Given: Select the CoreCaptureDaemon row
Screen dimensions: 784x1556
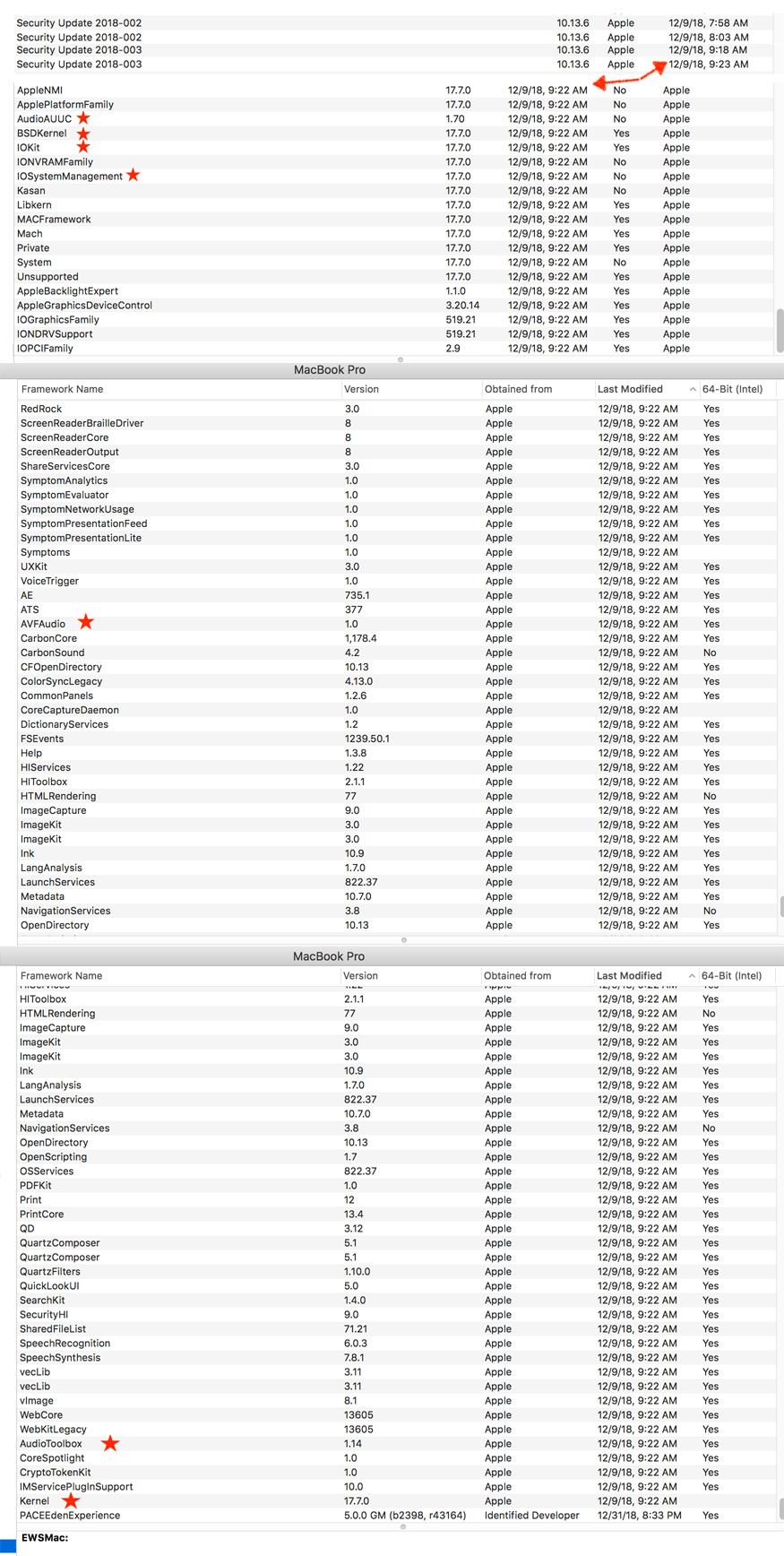Looking at the screenshot, I should pyautogui.click(x=398, y=710).
